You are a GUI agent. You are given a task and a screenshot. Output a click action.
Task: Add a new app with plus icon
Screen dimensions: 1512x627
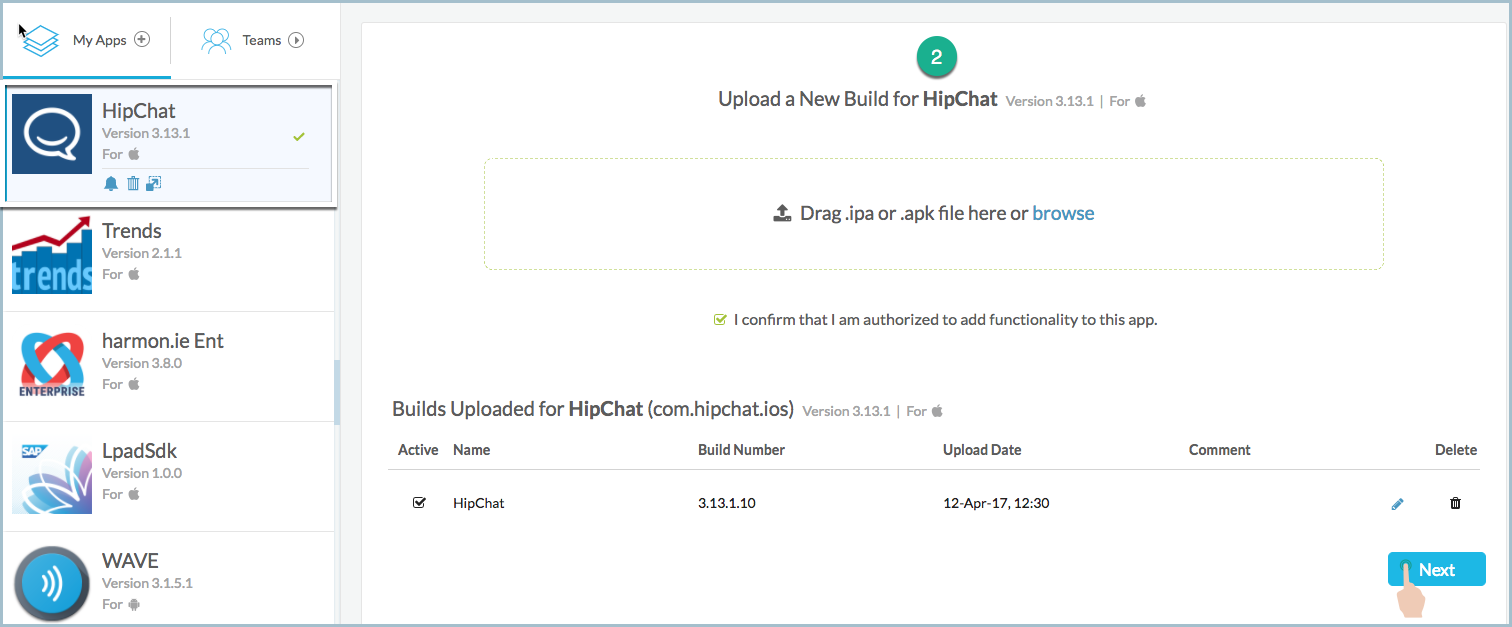[x=142, y=40]
